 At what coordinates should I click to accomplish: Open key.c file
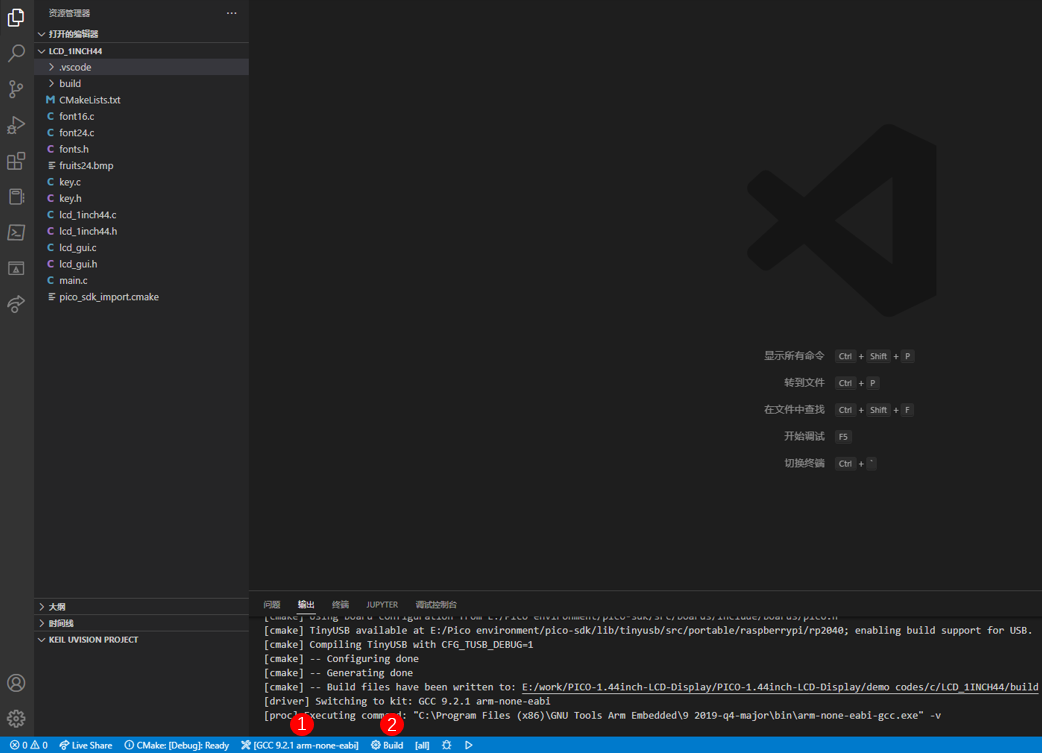[x=142, y=182]
